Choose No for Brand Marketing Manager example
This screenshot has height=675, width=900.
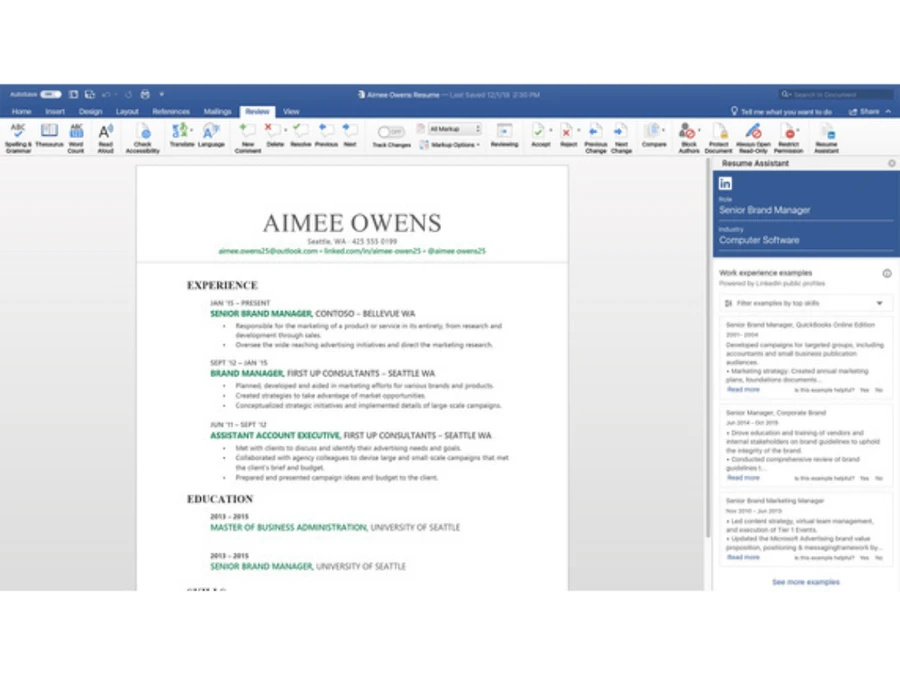click(x=879, y=558)
